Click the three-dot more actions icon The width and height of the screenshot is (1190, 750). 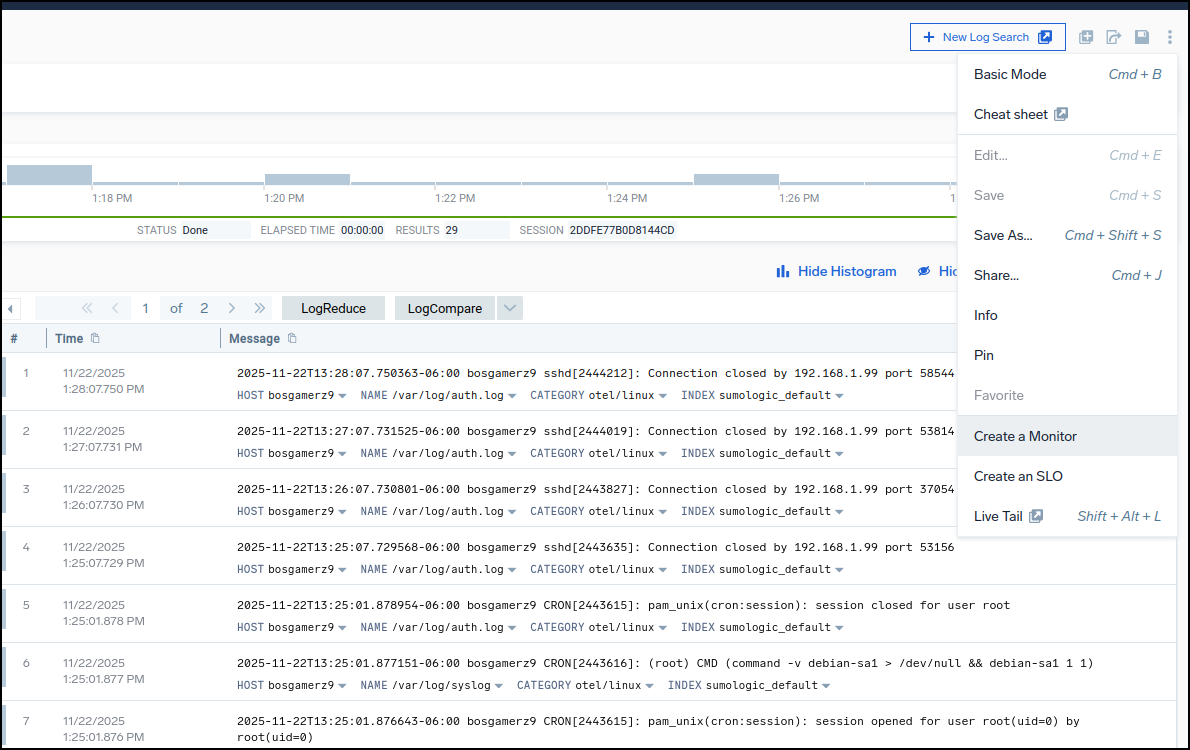(x=1169, y=37)
